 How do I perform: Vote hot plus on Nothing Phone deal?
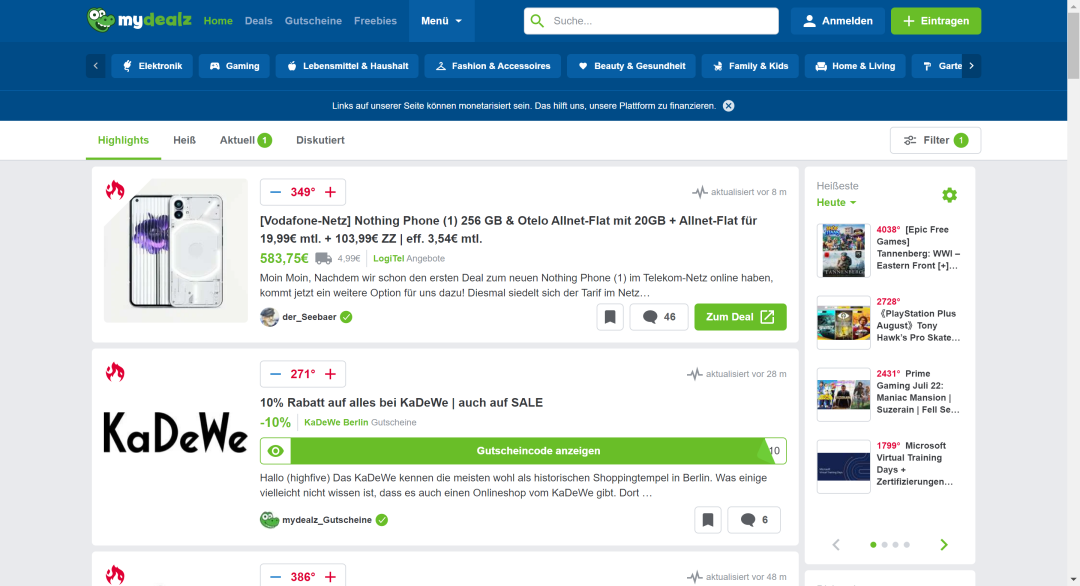330,192
